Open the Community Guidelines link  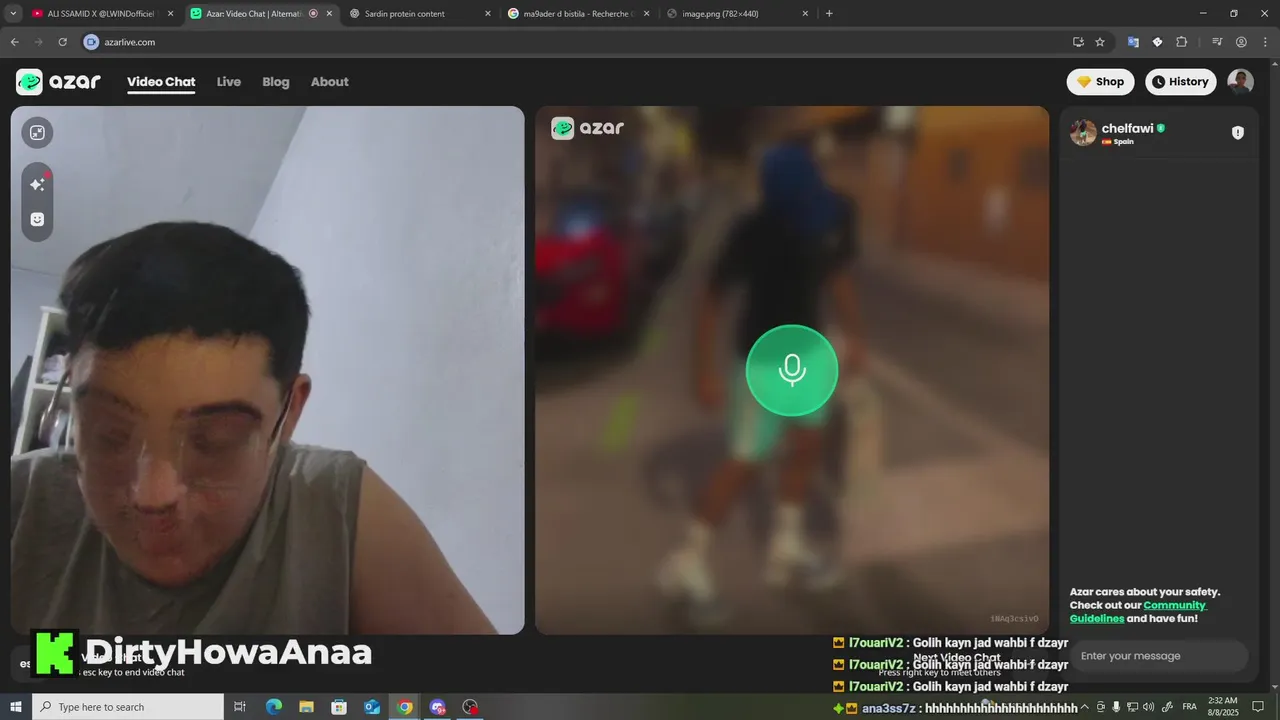click(1139, 612)
